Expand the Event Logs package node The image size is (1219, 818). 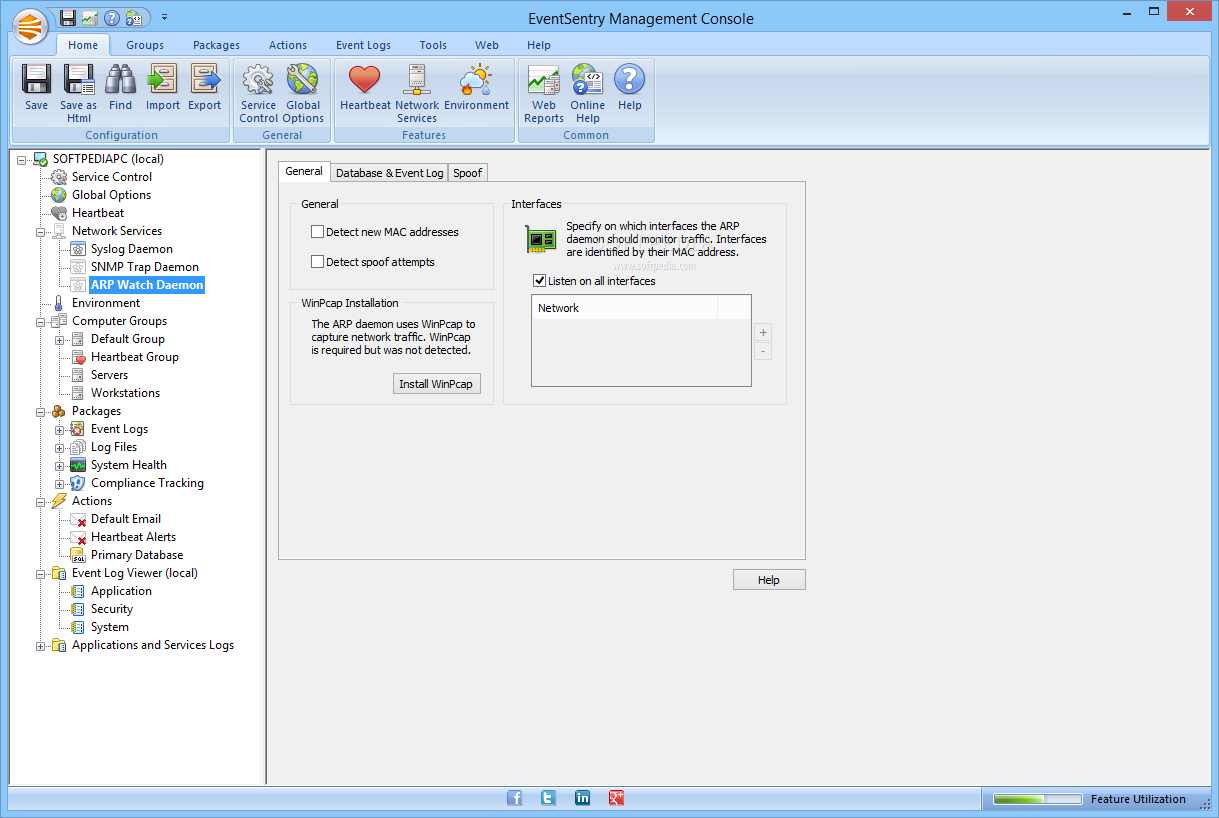pyautogui.click(x=60, y=429)
